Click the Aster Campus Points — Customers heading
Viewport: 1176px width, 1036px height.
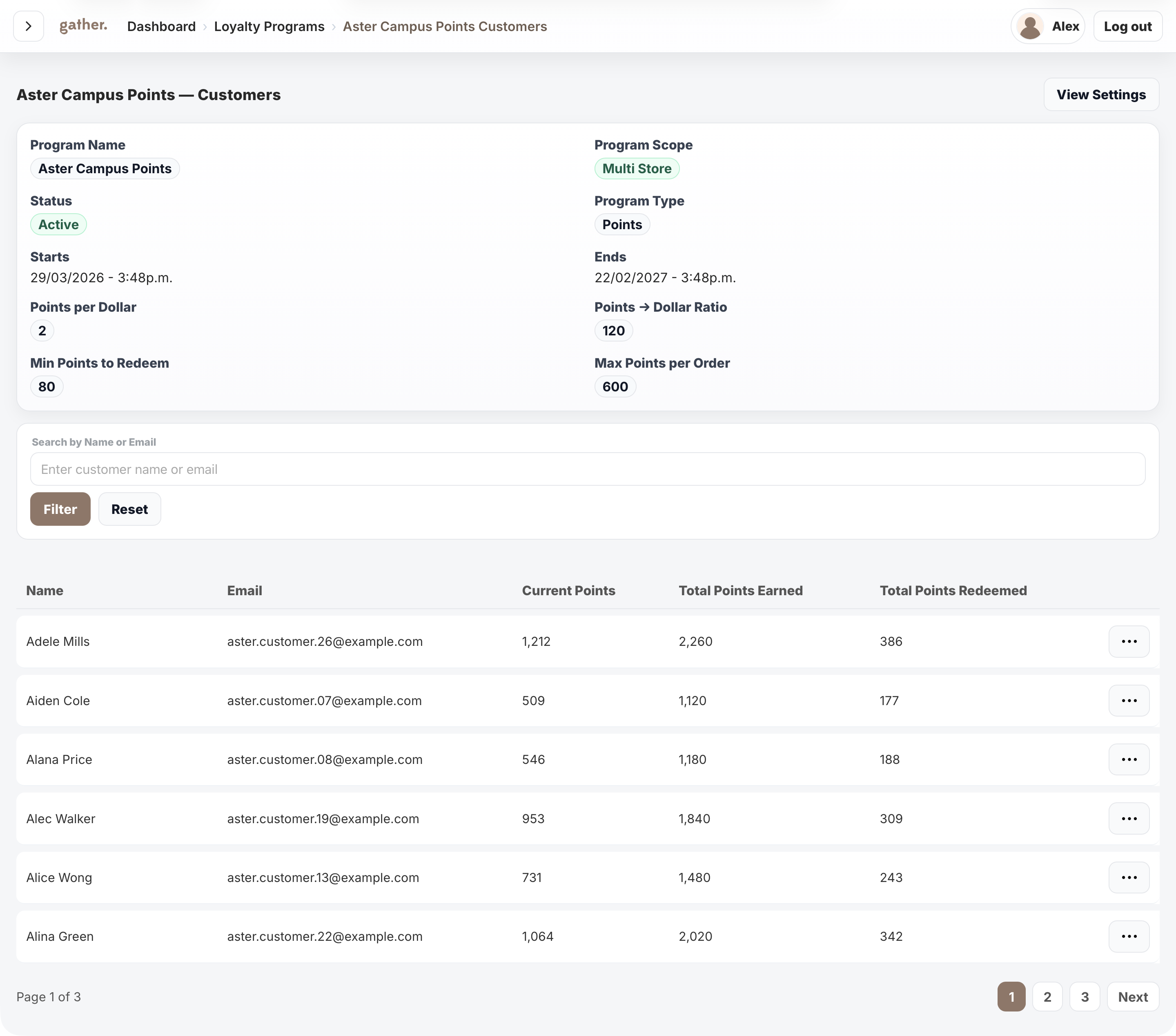[x=149, y=94]
